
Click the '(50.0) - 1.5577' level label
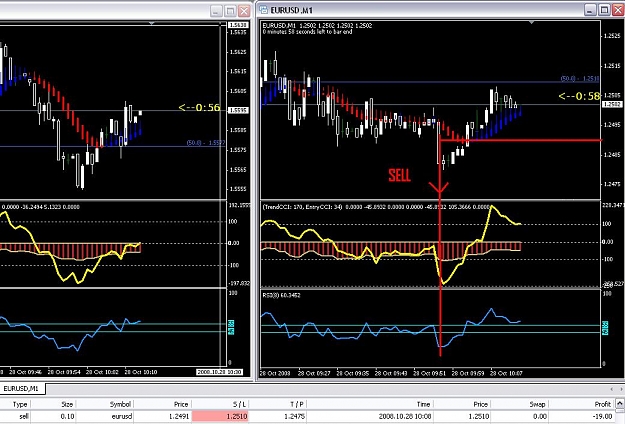tap(206, 143)
